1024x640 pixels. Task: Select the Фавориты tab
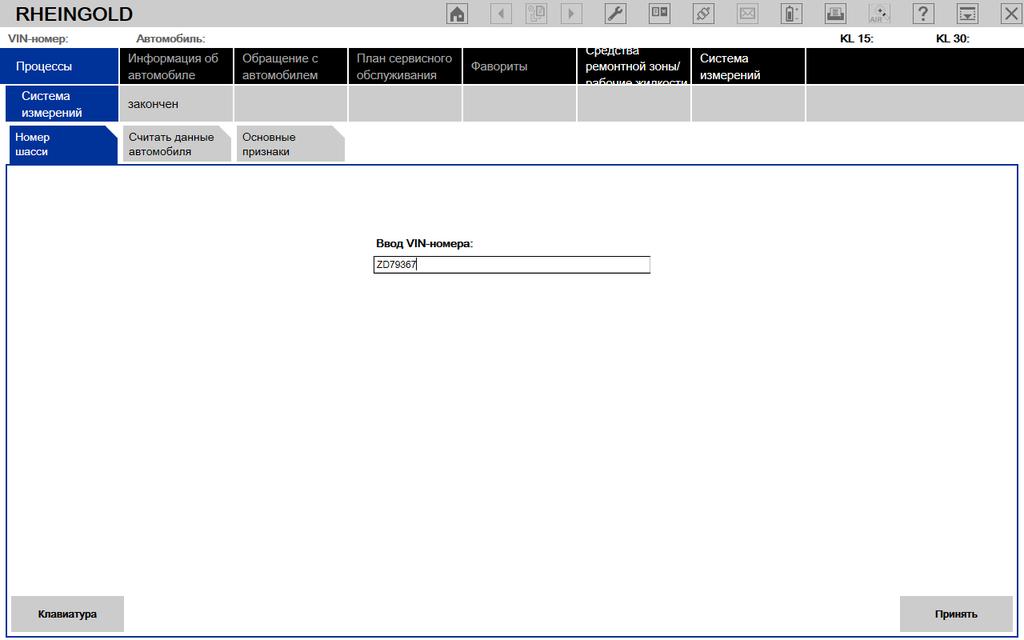(x=519, y=67)
